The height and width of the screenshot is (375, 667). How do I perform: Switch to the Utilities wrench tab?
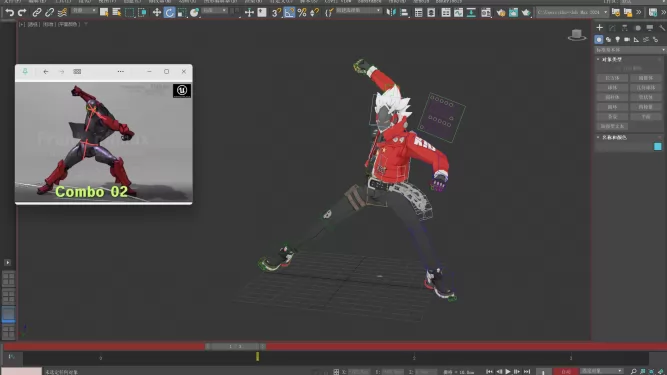click(662, 28)
